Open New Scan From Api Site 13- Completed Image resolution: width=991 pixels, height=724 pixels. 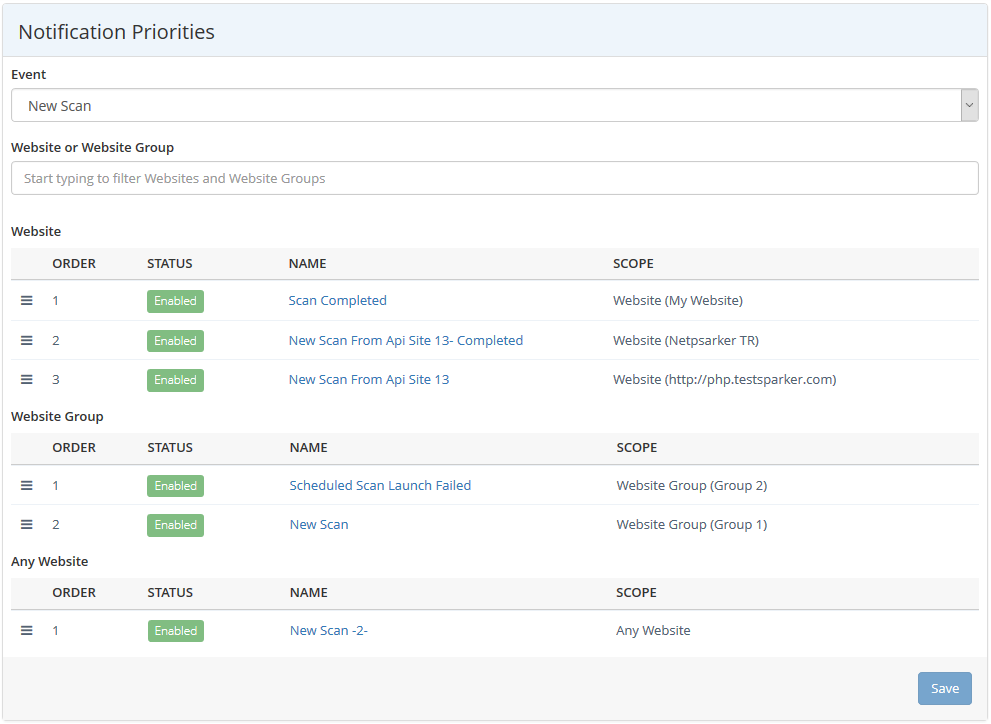405,341
